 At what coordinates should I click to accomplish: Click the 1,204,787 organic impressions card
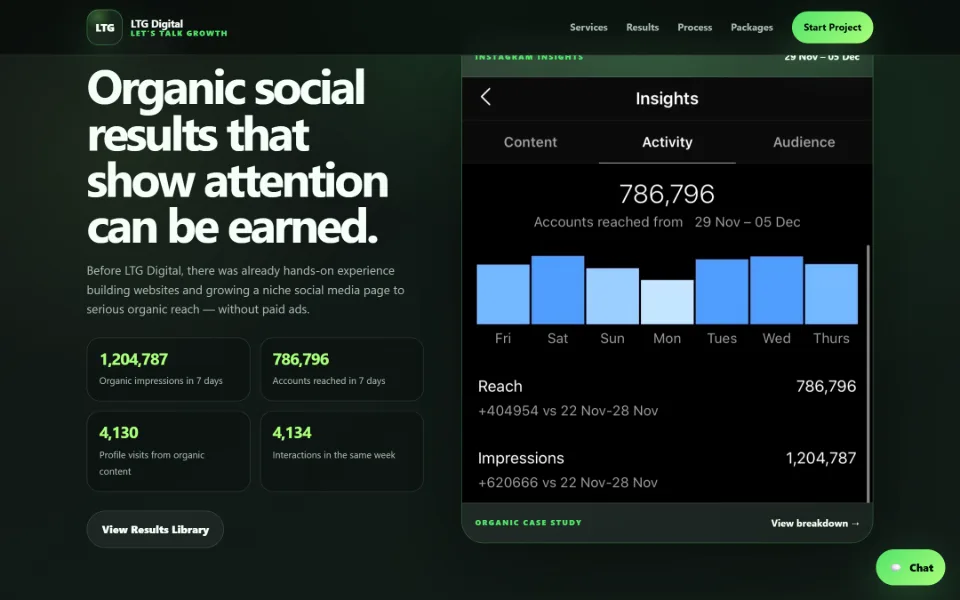tap(168, 369)
